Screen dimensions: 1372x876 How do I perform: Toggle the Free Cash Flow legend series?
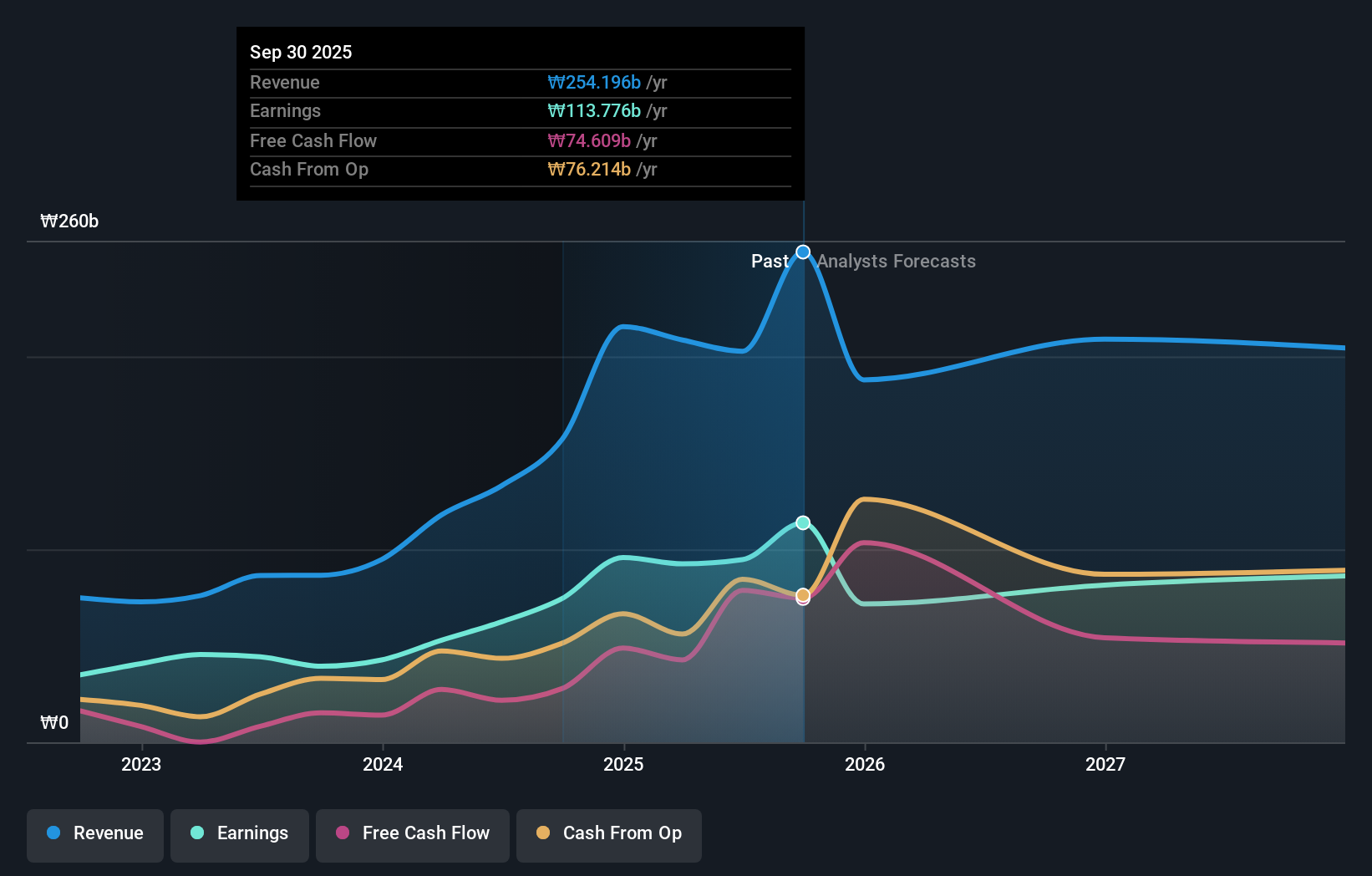[x=413, y=835]
